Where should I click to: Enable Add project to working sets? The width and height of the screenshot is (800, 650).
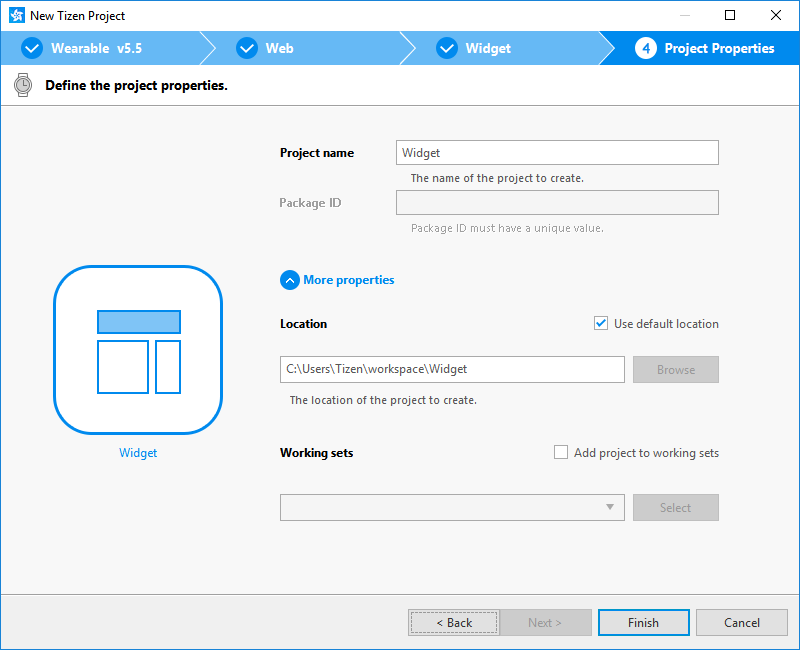561,453
